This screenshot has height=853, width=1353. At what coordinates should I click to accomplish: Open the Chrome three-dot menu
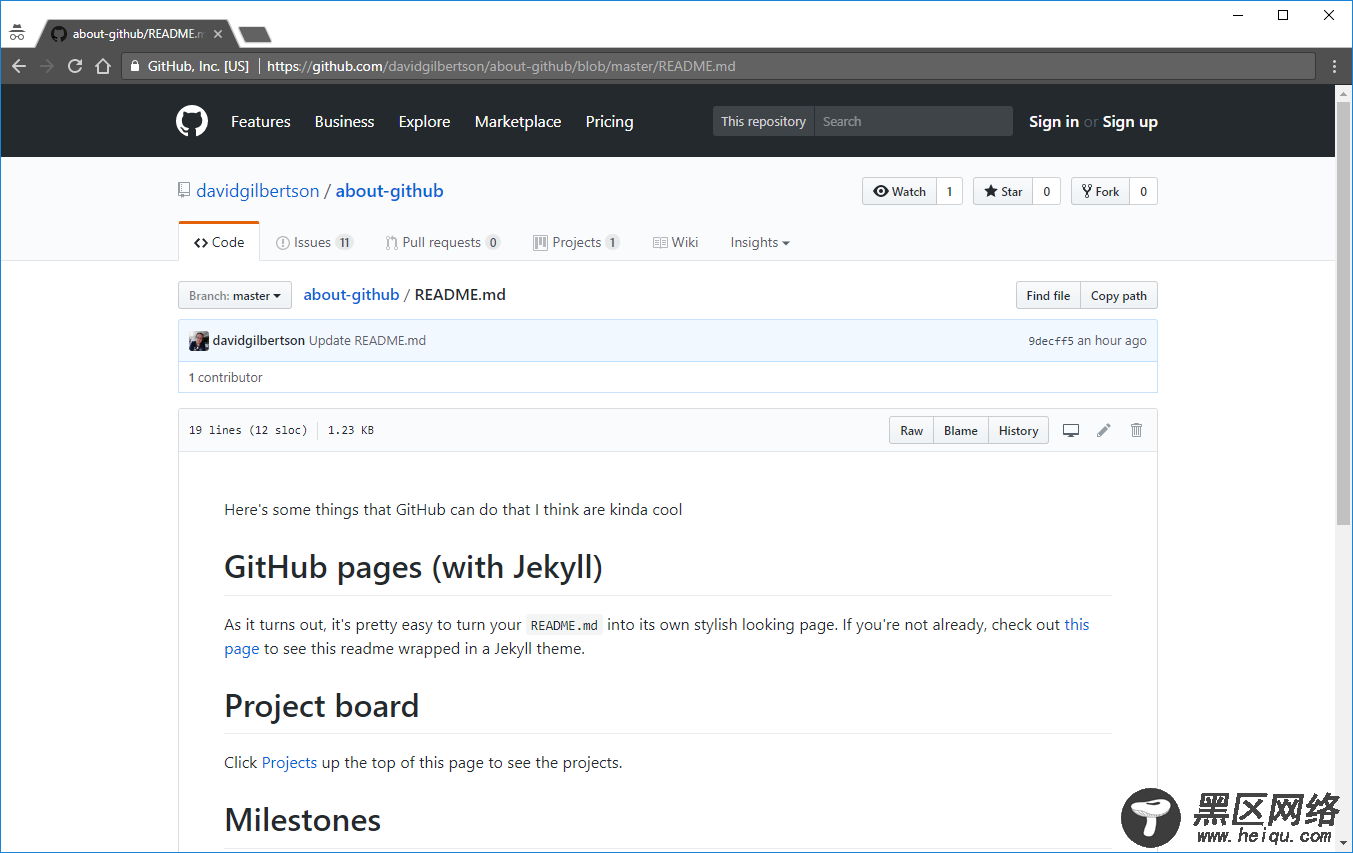coord(1334,66)
